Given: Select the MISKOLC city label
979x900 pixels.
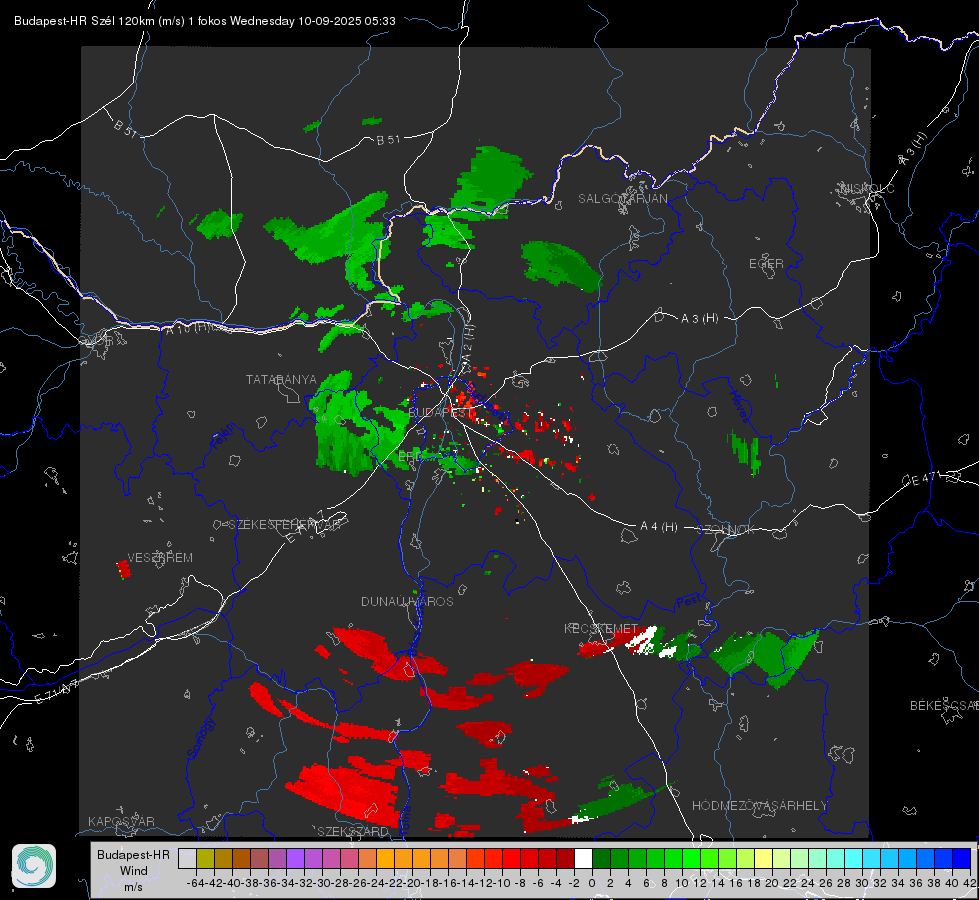Looking at the screenshot, I should coord(867,188).
